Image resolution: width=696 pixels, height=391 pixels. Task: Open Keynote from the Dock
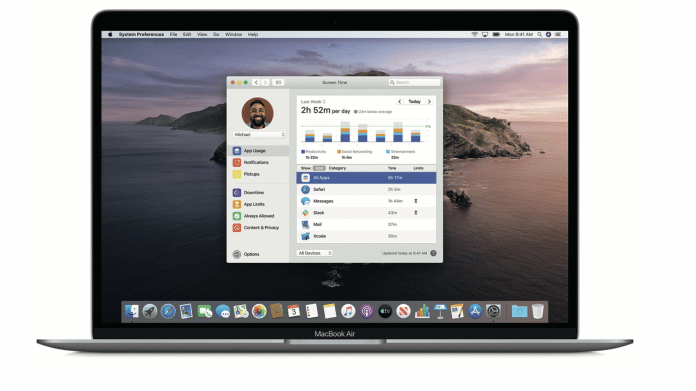[x=439, y=312]
